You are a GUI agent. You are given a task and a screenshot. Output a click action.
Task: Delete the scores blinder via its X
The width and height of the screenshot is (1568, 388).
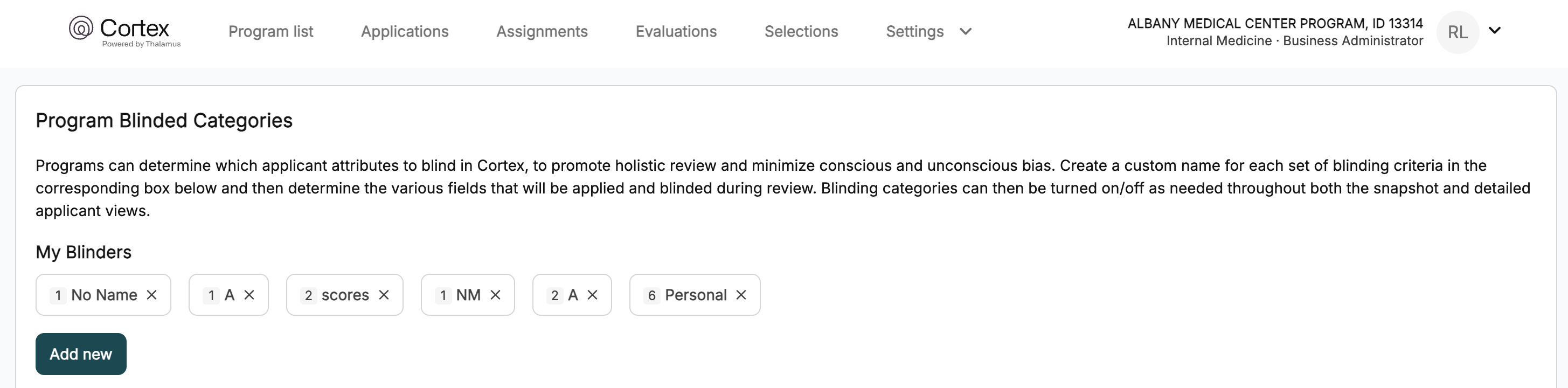click(384, 295)
